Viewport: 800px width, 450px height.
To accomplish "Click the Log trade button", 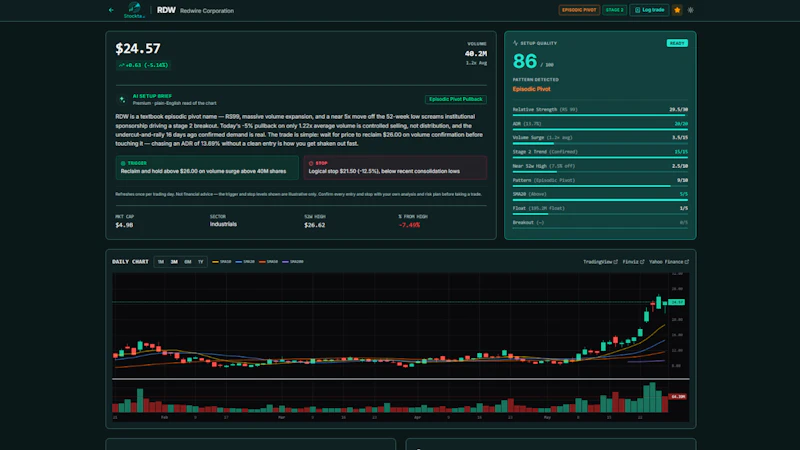I will point(649,10).
